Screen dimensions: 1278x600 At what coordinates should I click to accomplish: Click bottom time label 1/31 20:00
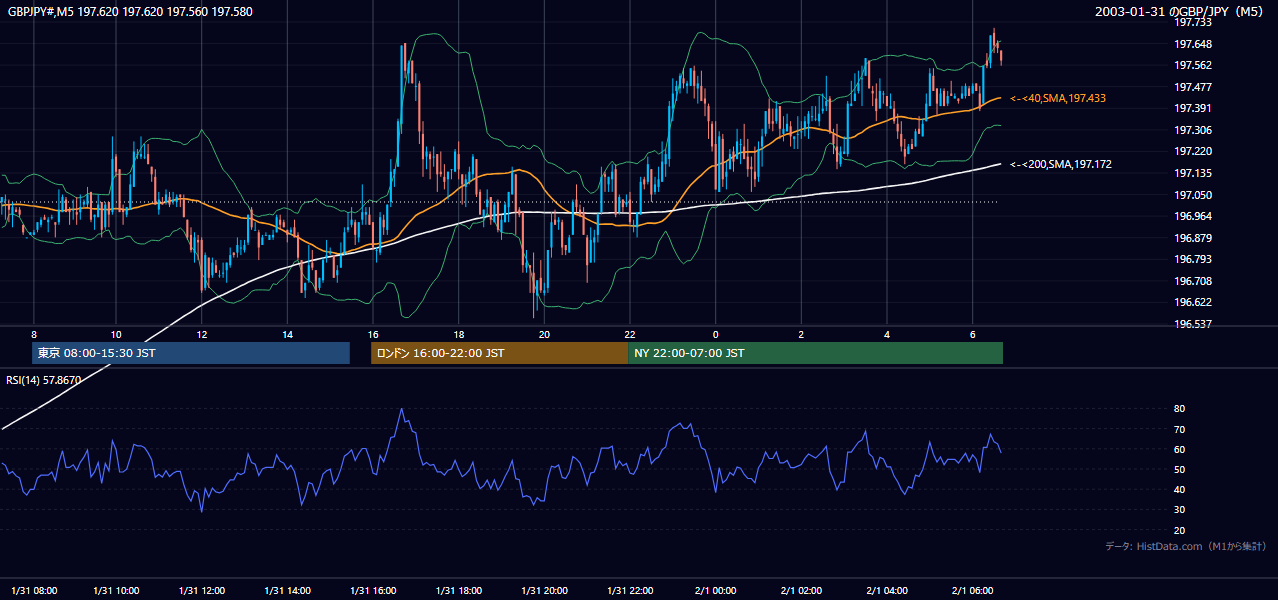click(x=545, y=590)
